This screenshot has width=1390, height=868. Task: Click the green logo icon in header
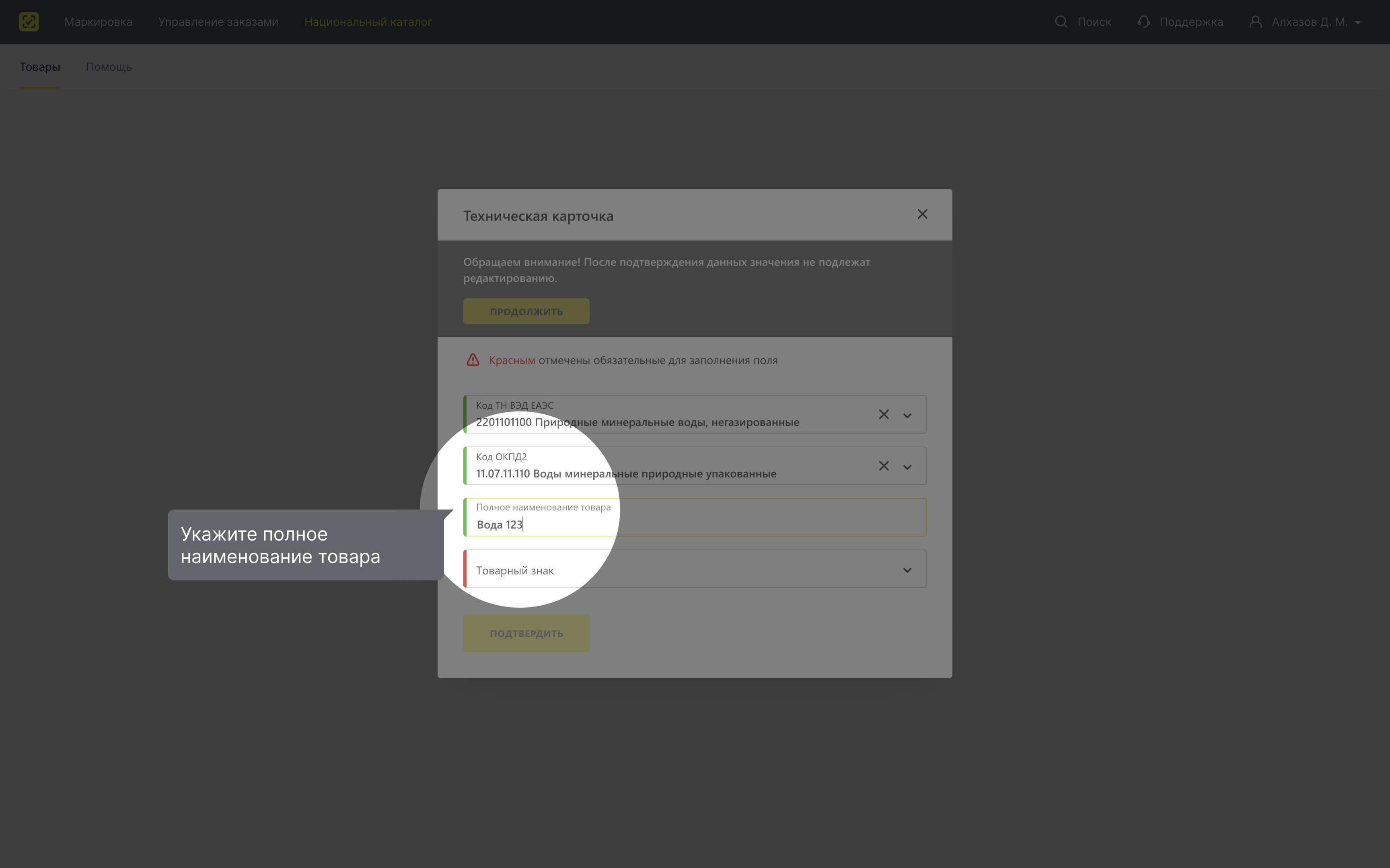[29, 22]
